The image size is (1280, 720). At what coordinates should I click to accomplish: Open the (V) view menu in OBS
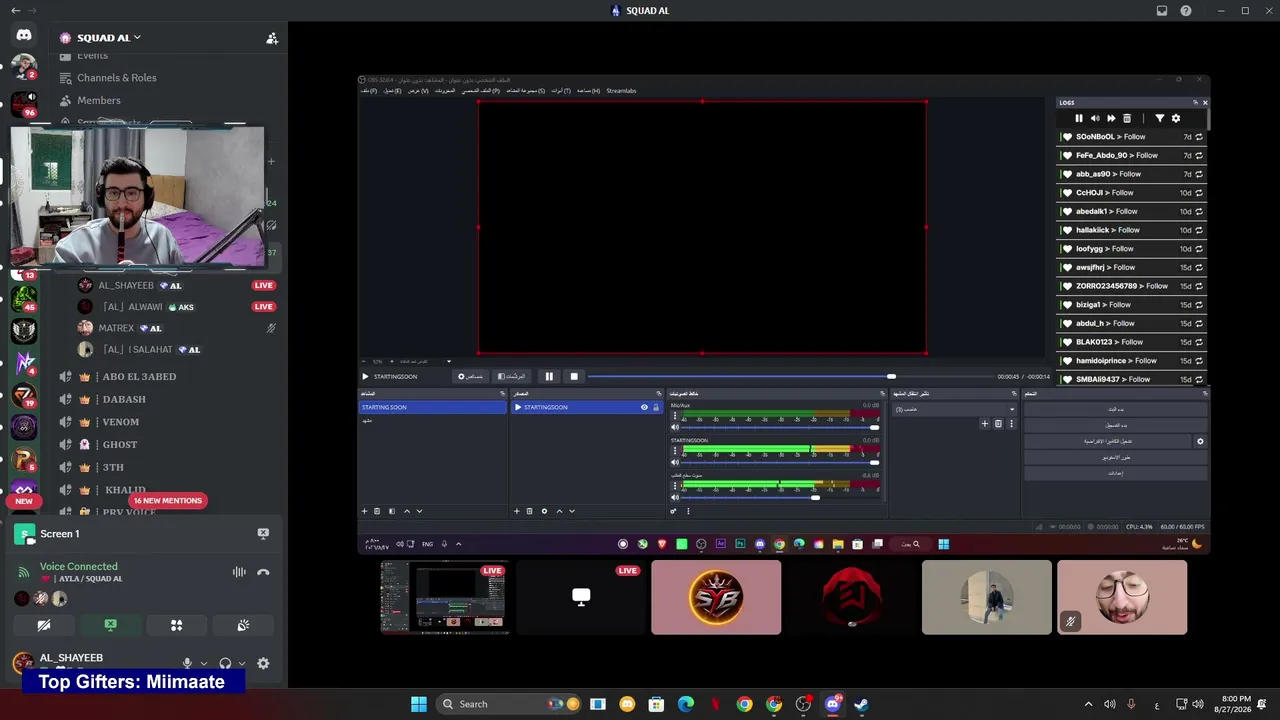click(x=418, y=91)
